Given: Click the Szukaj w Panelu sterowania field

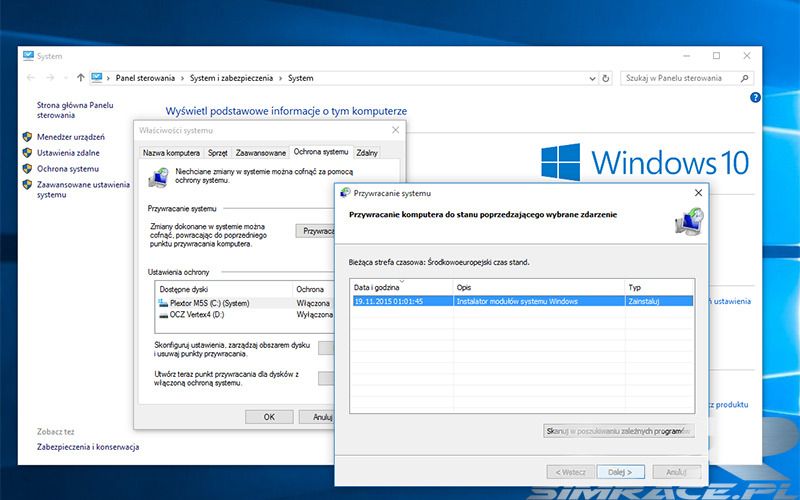Looking at the screenshot, I should (680, 77).
